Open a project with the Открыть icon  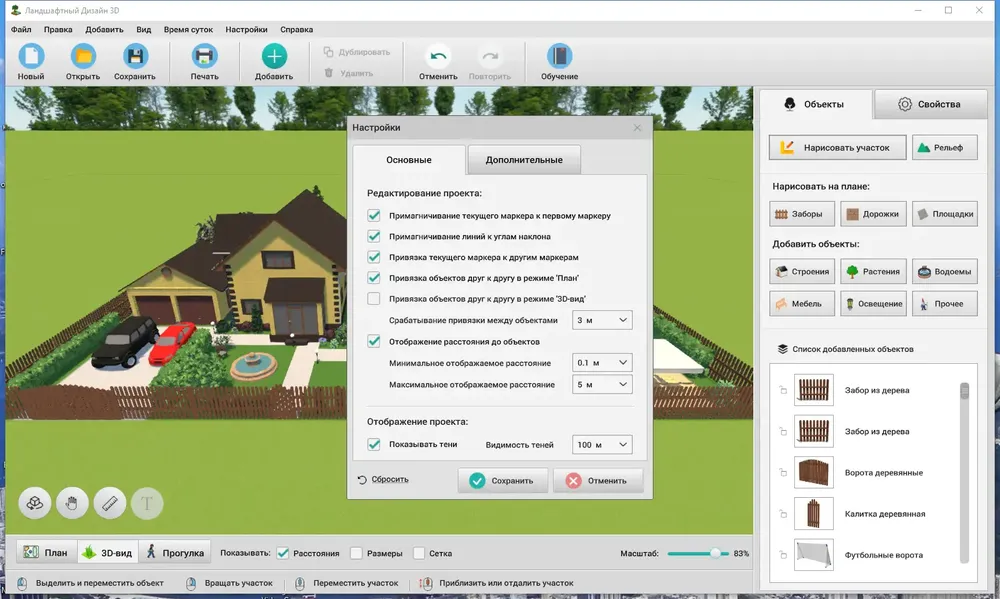83,57
